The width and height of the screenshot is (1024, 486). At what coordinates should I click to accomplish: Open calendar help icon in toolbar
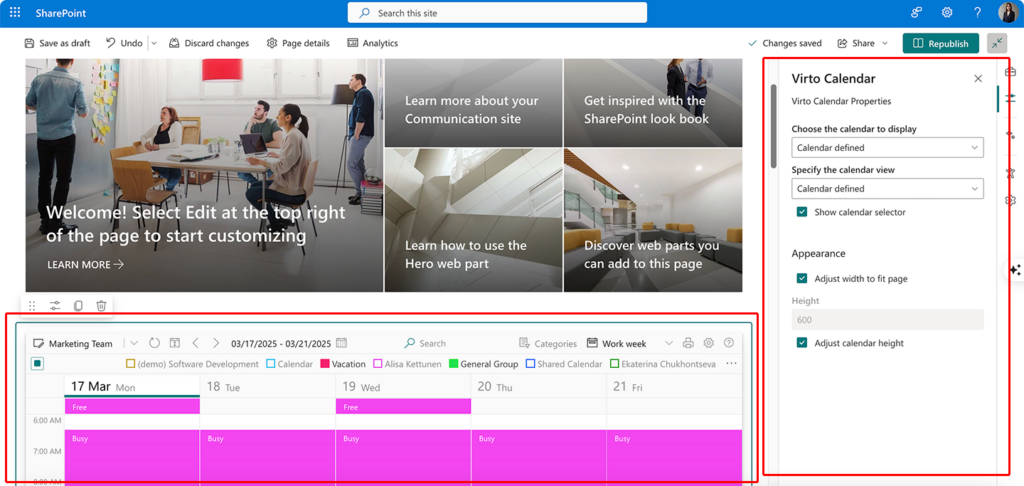click(729, 343)
